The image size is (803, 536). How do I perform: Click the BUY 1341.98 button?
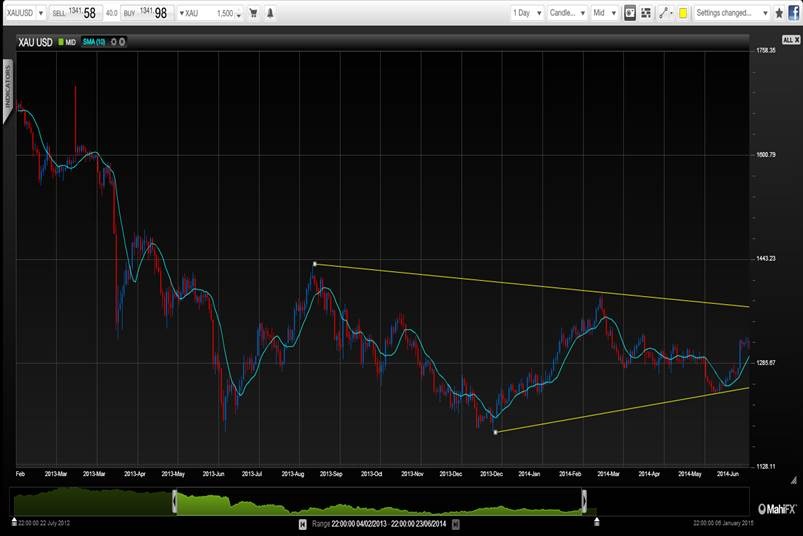[x=146, y=14]
